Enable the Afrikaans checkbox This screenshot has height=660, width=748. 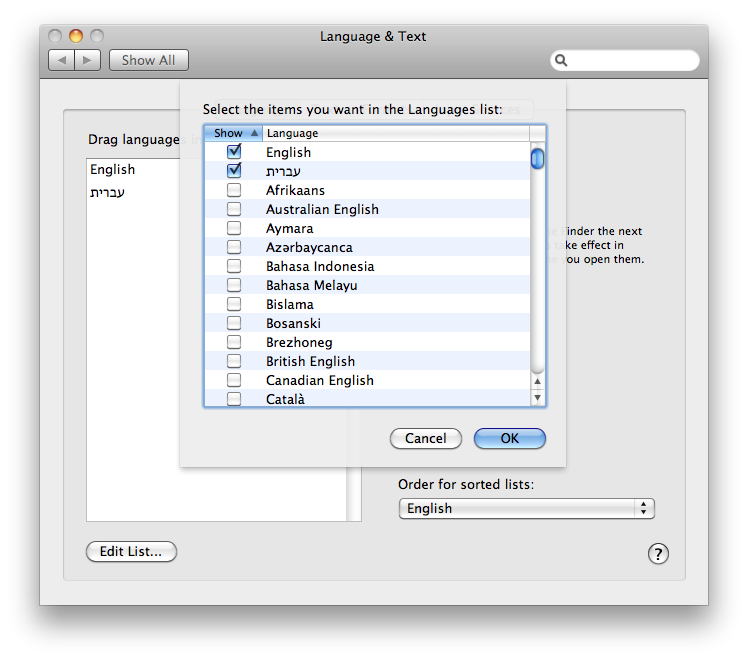tap(234, 190)
